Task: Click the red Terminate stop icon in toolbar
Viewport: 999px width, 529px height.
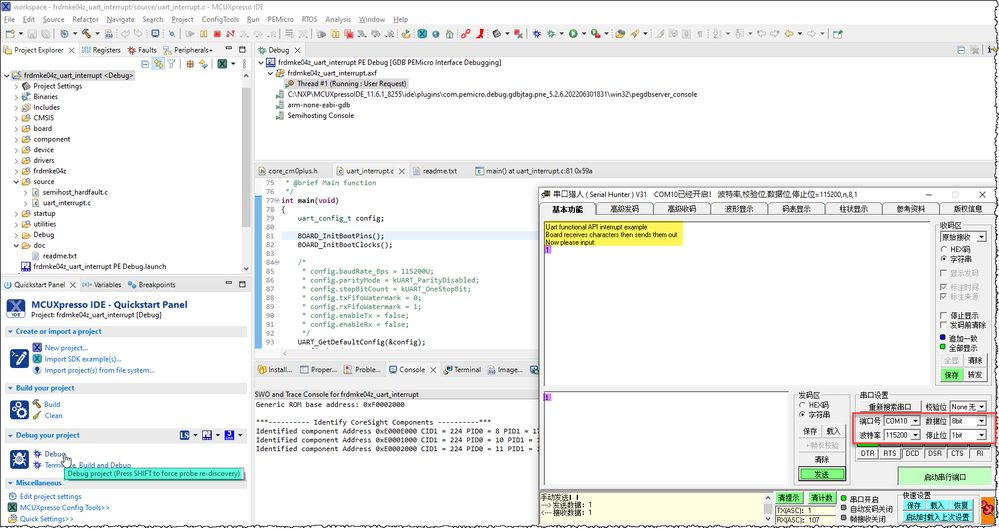Action: 217,33
